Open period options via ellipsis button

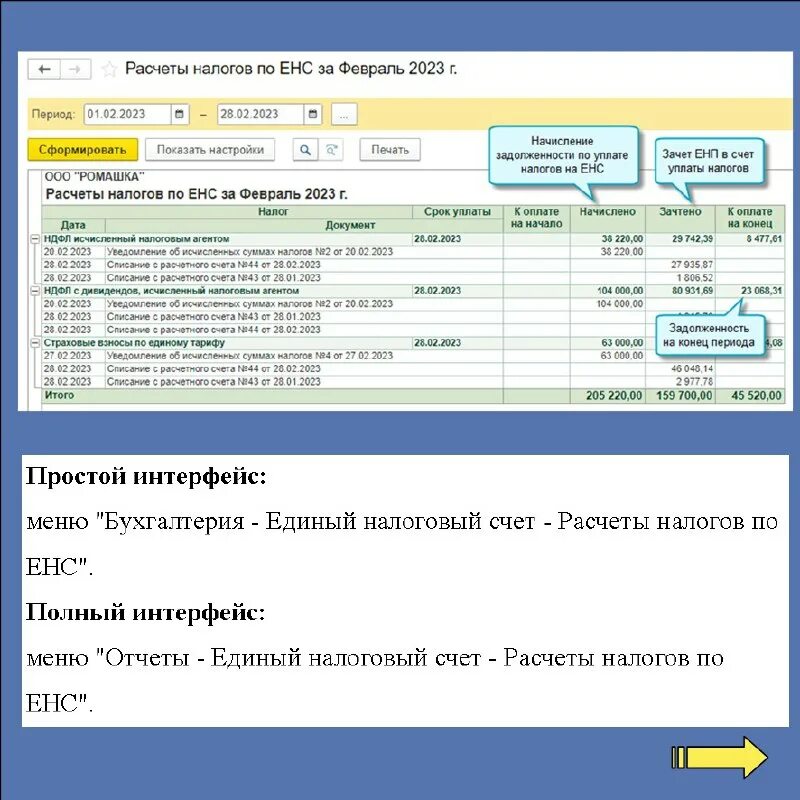(x=344, y=114)
